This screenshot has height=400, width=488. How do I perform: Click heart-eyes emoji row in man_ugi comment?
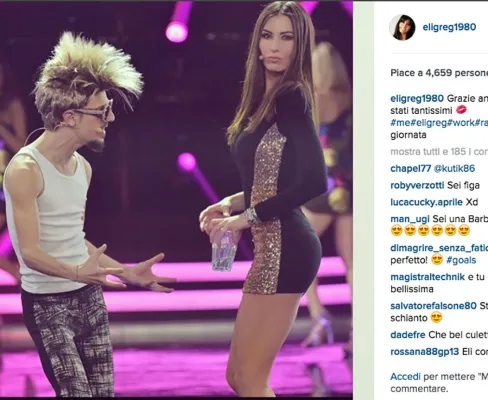tap(430, 230)
